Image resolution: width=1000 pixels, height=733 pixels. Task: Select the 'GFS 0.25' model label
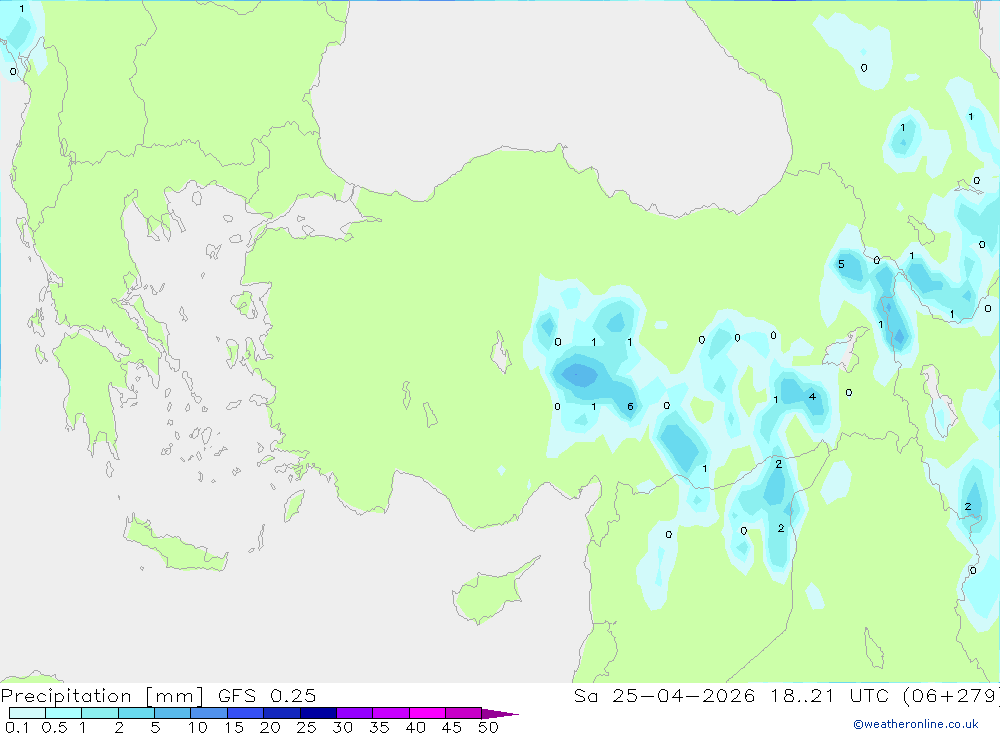[267, 696]
